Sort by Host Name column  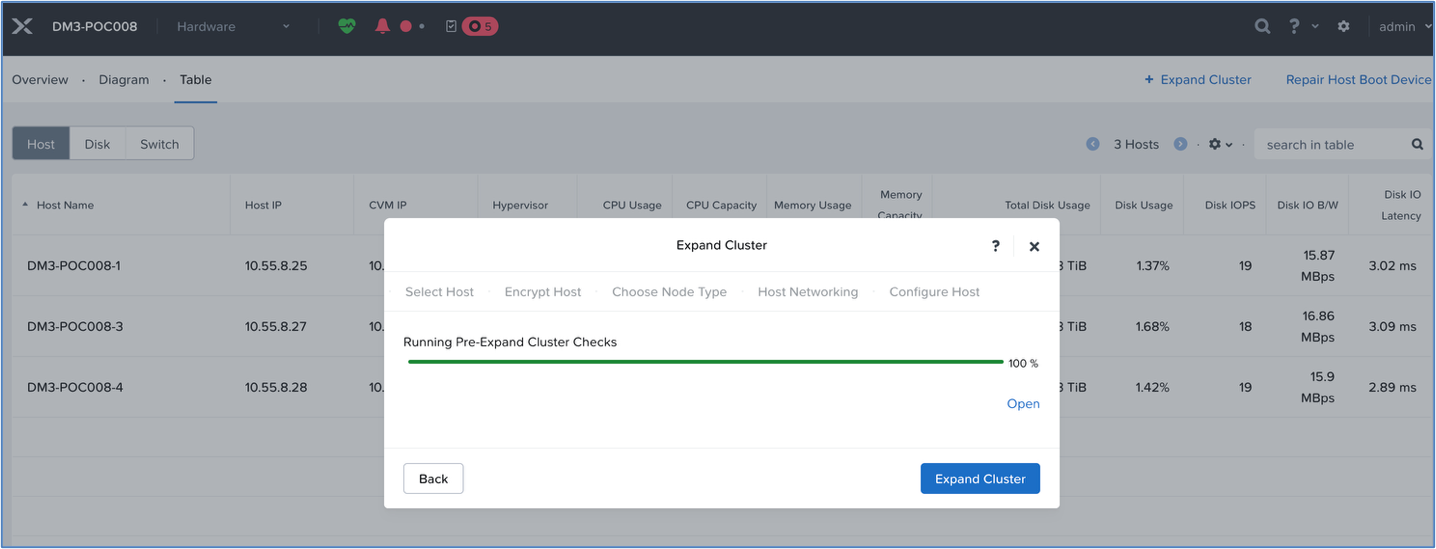65,205
